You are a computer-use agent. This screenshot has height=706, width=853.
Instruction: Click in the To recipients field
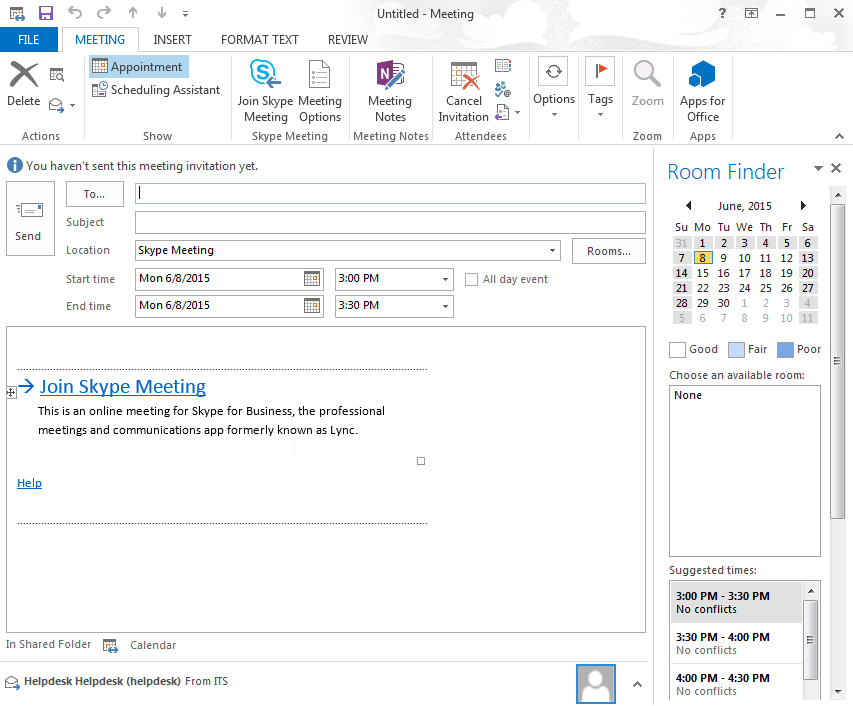(x=390, y=194)
